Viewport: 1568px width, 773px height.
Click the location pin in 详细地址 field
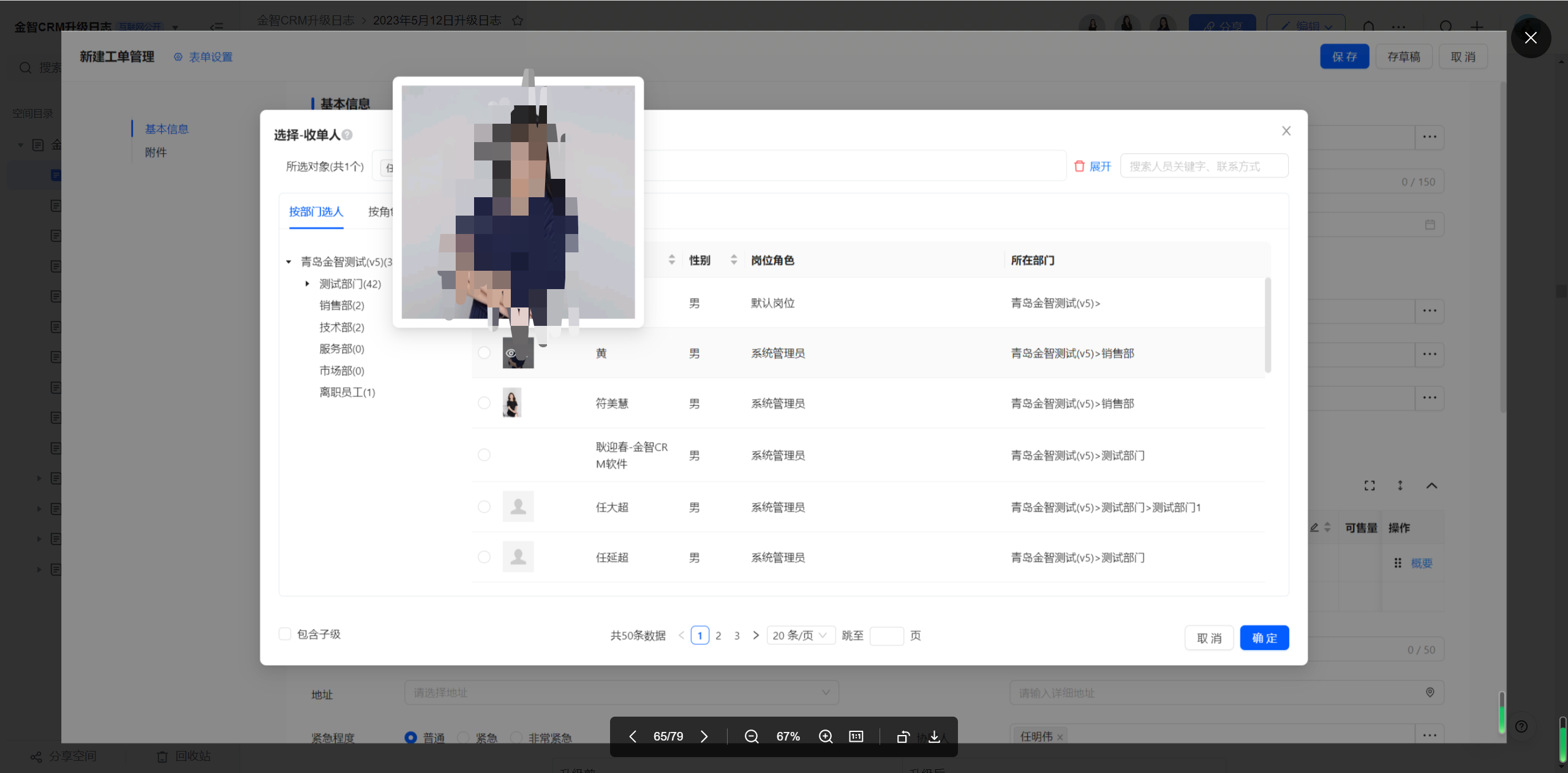[x=1430, y=692]
